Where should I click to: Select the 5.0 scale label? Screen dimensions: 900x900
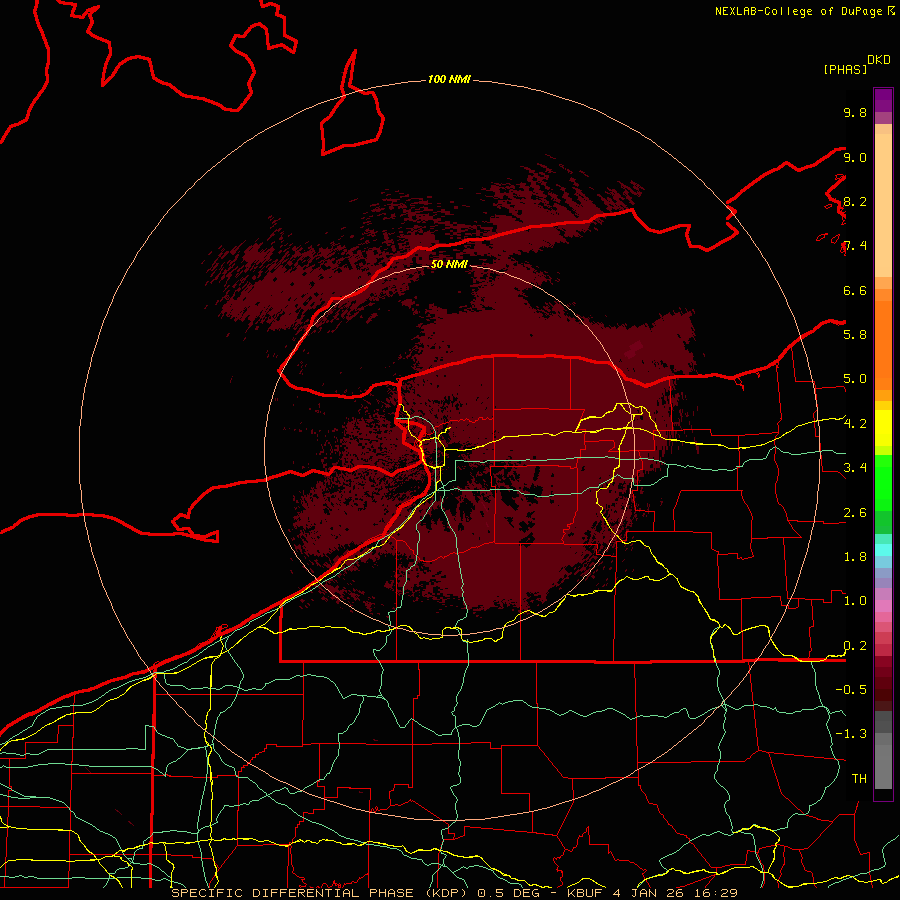tap(855, 379)
